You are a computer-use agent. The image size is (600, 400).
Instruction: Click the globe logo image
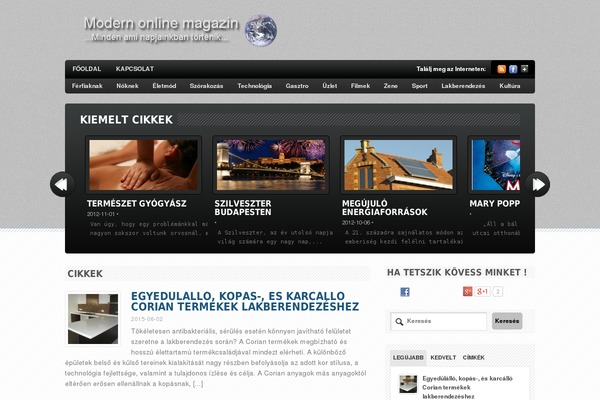pyautogui.click(x=261, y=31)
